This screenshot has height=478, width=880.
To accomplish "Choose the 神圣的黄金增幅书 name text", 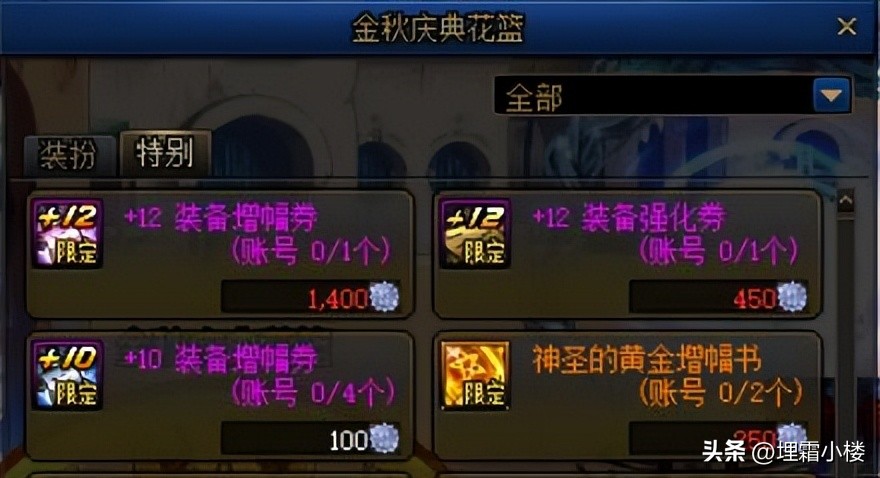I will (647, 360).
